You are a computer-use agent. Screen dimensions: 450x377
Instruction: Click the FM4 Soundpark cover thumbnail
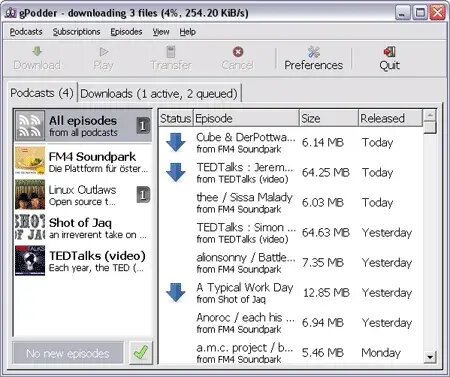point(30,161)
